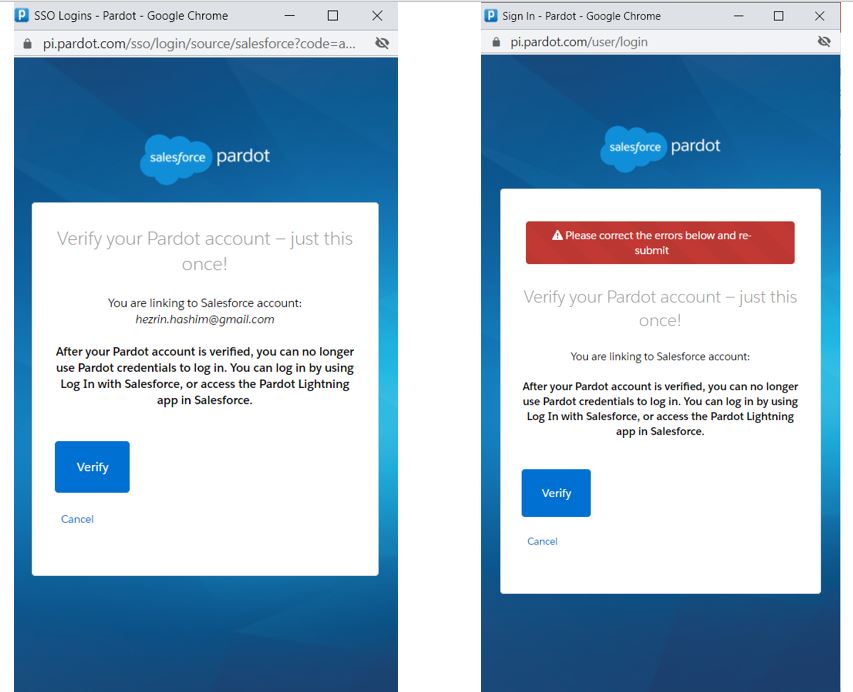Click warning triangle in red error banner
Viewport: 853px width, 692px height.
click(557, 236)
